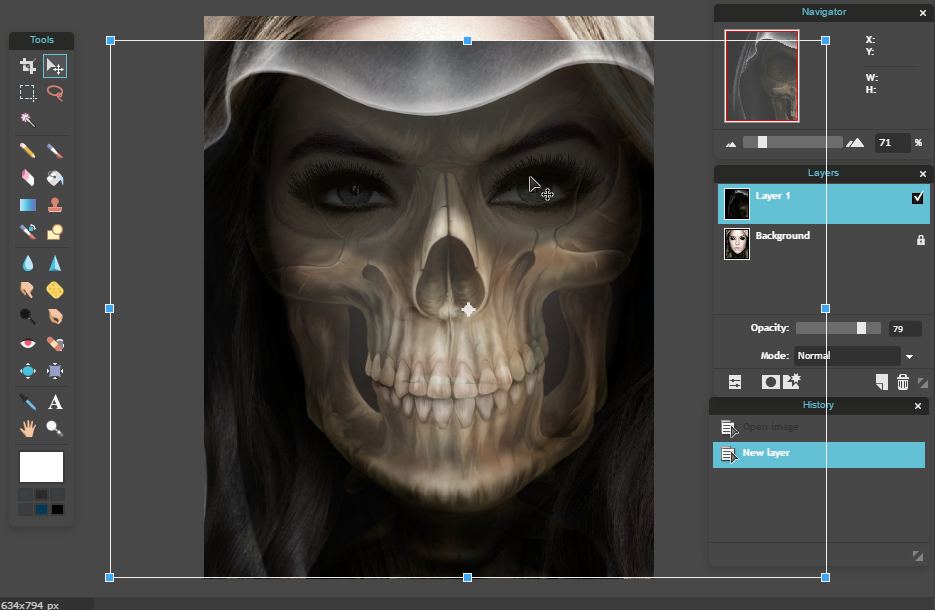
Task: Click the zoom percentage field showing 71
Action: coord(891,143)
